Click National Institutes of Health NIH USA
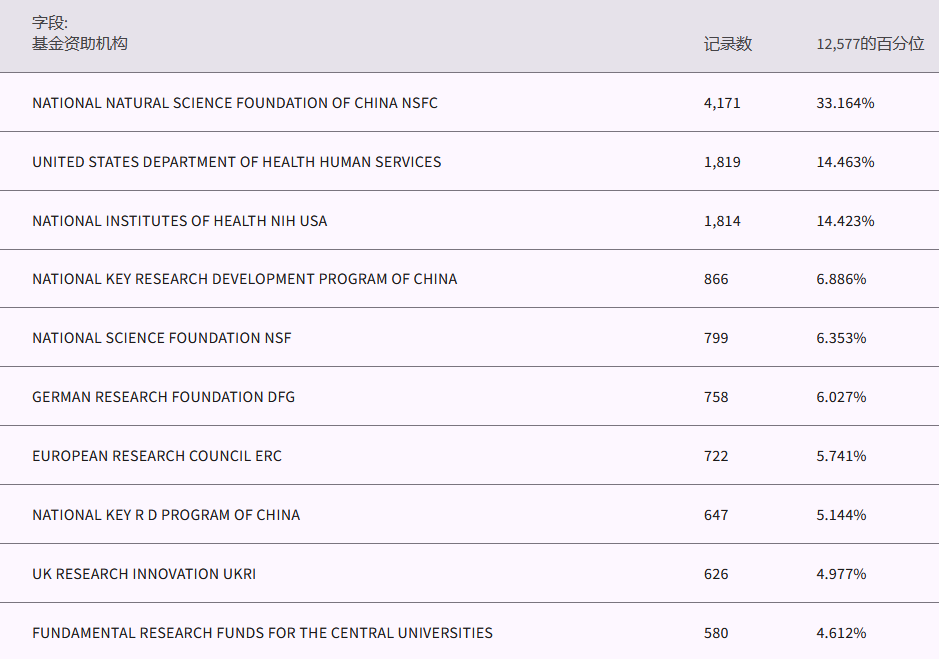939x659 pixels. click(x=180, y=221)
